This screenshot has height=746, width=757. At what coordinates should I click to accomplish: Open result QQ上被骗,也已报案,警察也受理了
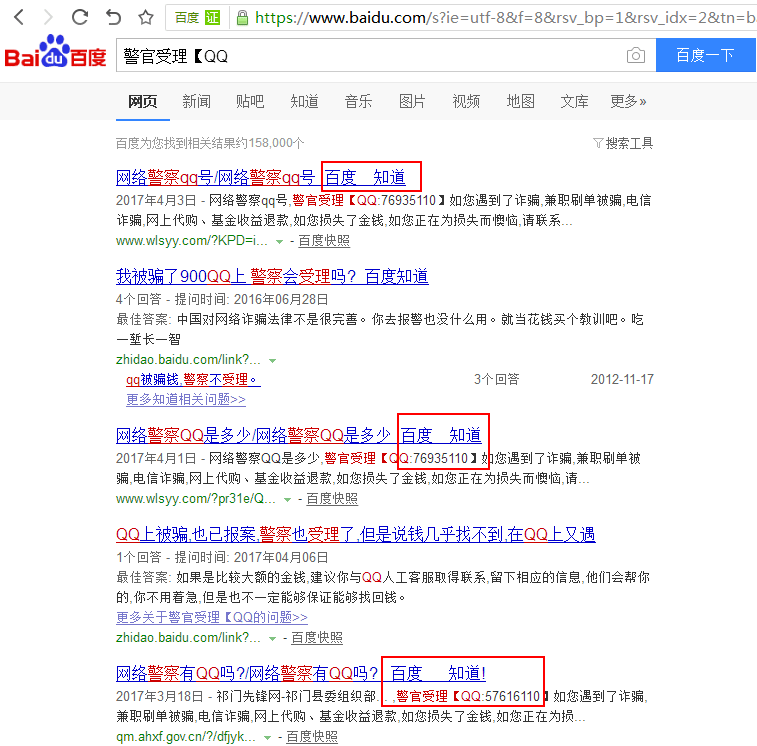pyautogui.click(x=356, y=535)
